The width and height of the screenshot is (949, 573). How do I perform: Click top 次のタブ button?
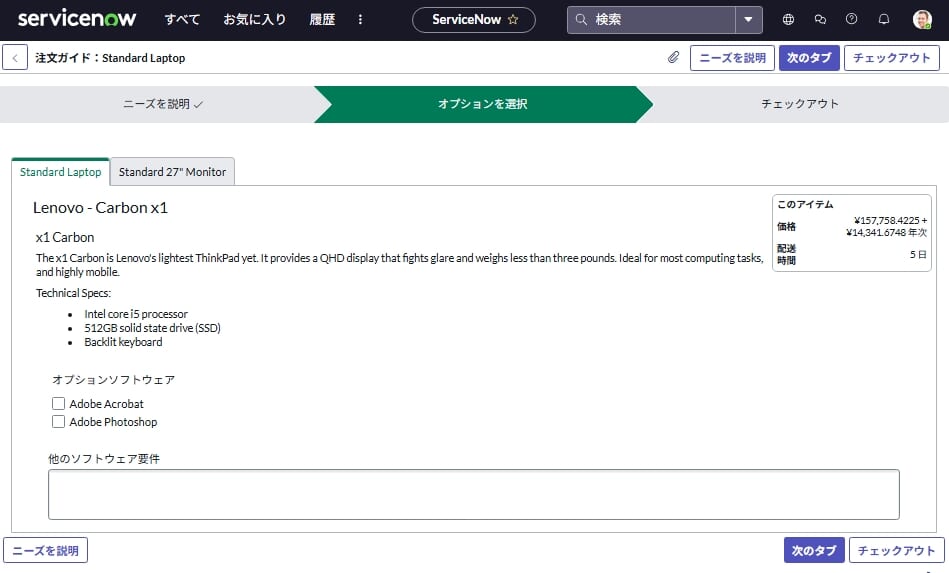click(809, 58)
